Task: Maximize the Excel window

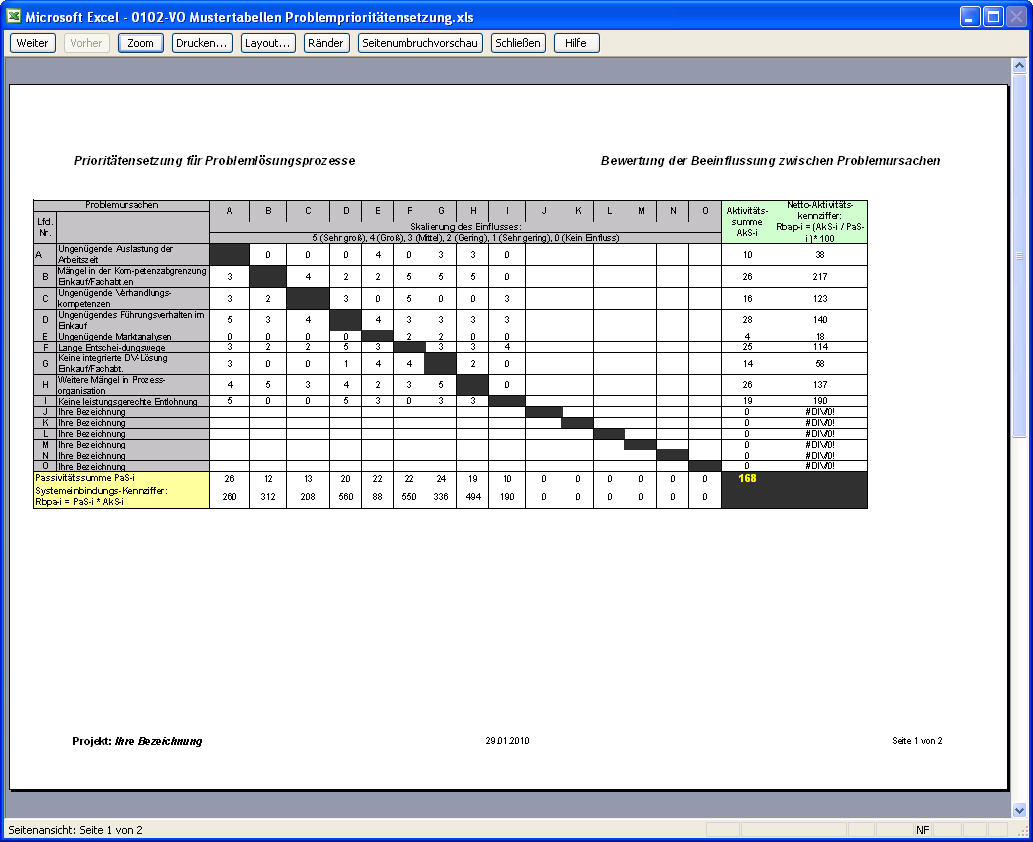Action: pos(993,16)
